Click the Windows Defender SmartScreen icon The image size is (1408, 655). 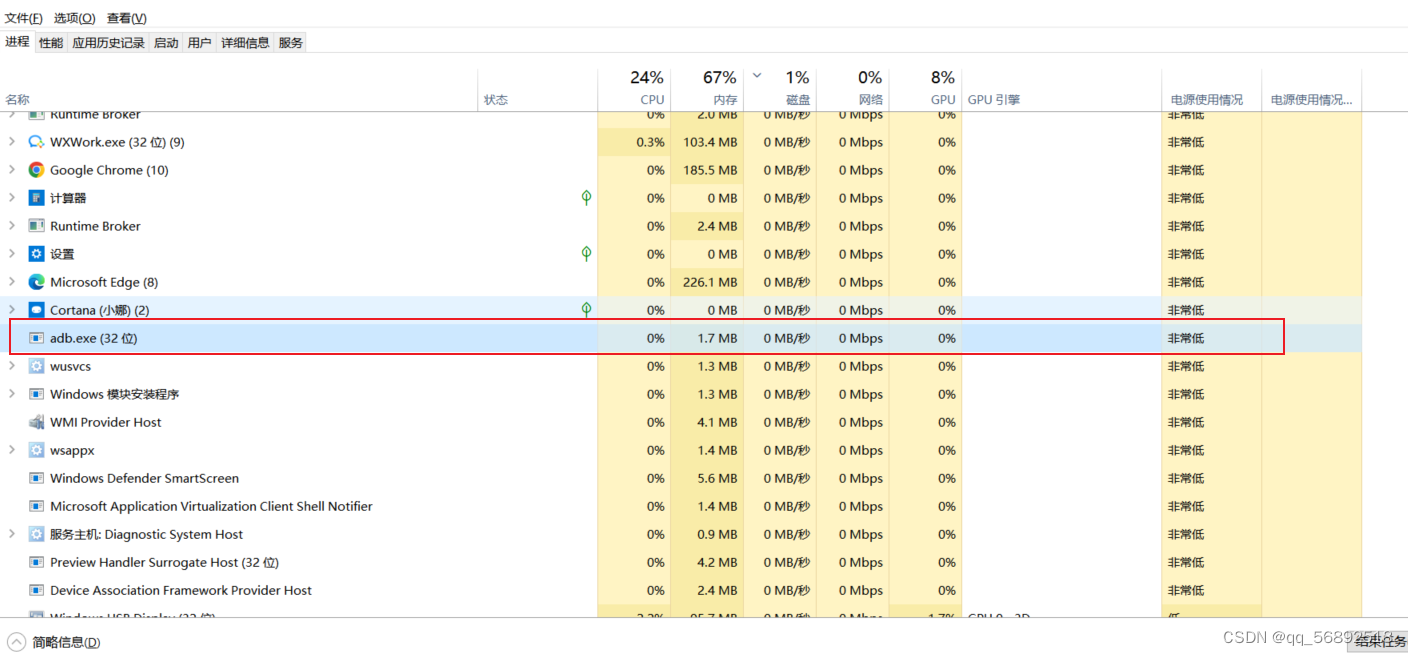(x=37, y=478)
